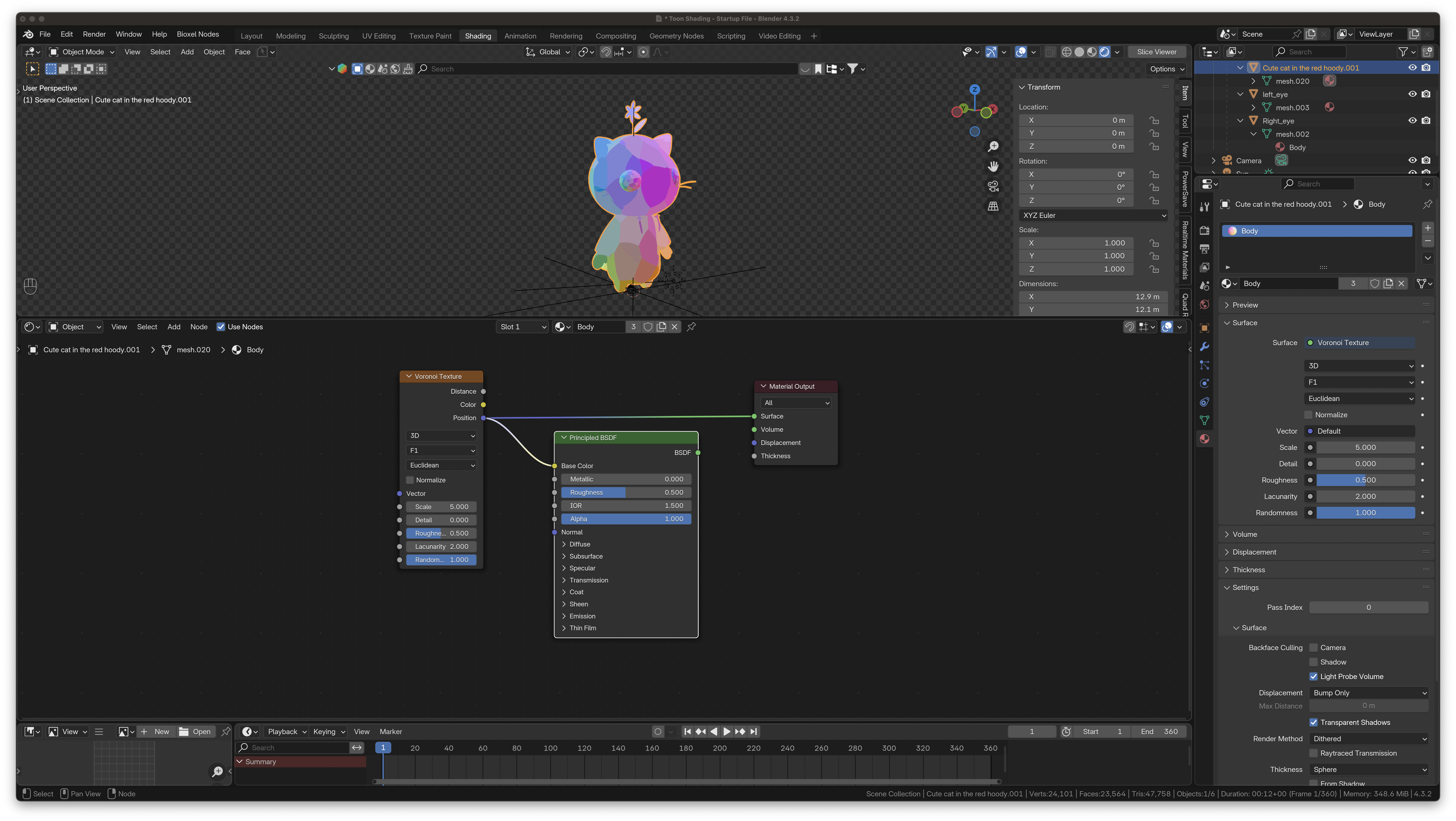This screenshot has height=821, width=1456.
Task: Open the Keying popover in timeline
Action: point(329,732)
